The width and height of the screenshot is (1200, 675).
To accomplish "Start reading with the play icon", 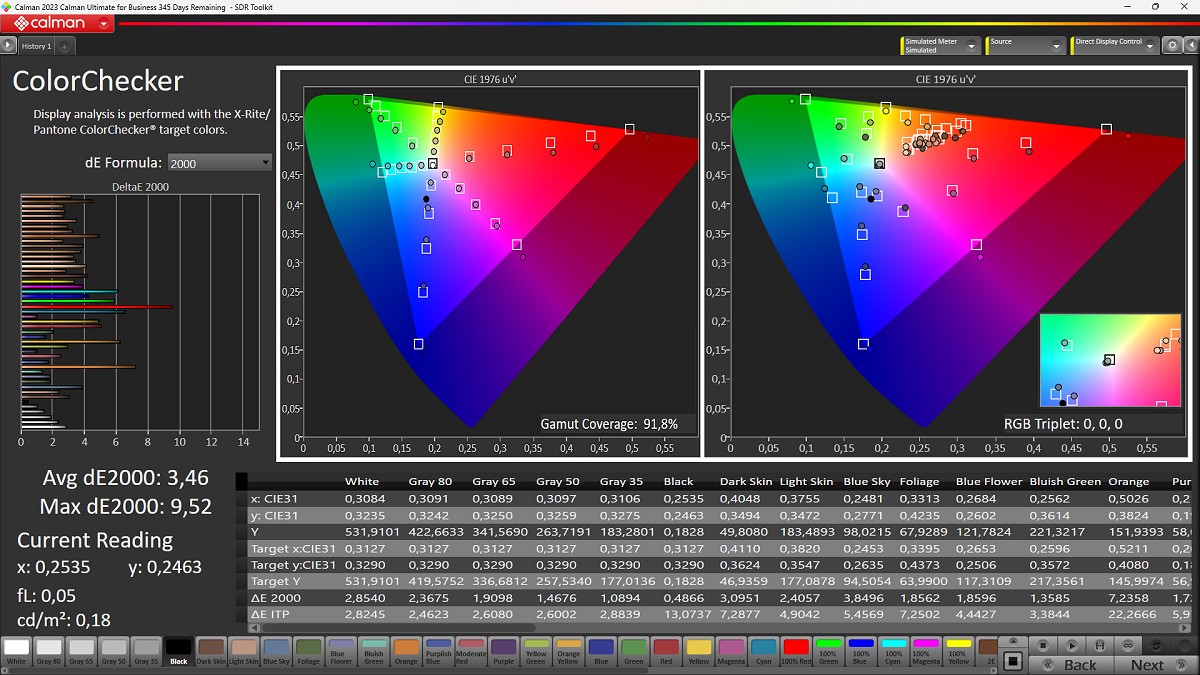I will (x=1071, y=645).
